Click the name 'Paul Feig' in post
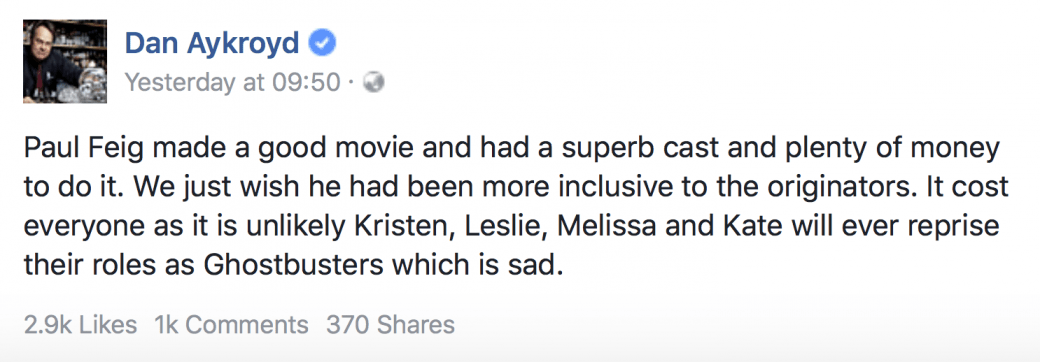Viewport: 1040px width, 362px height. tap(81, 149)
